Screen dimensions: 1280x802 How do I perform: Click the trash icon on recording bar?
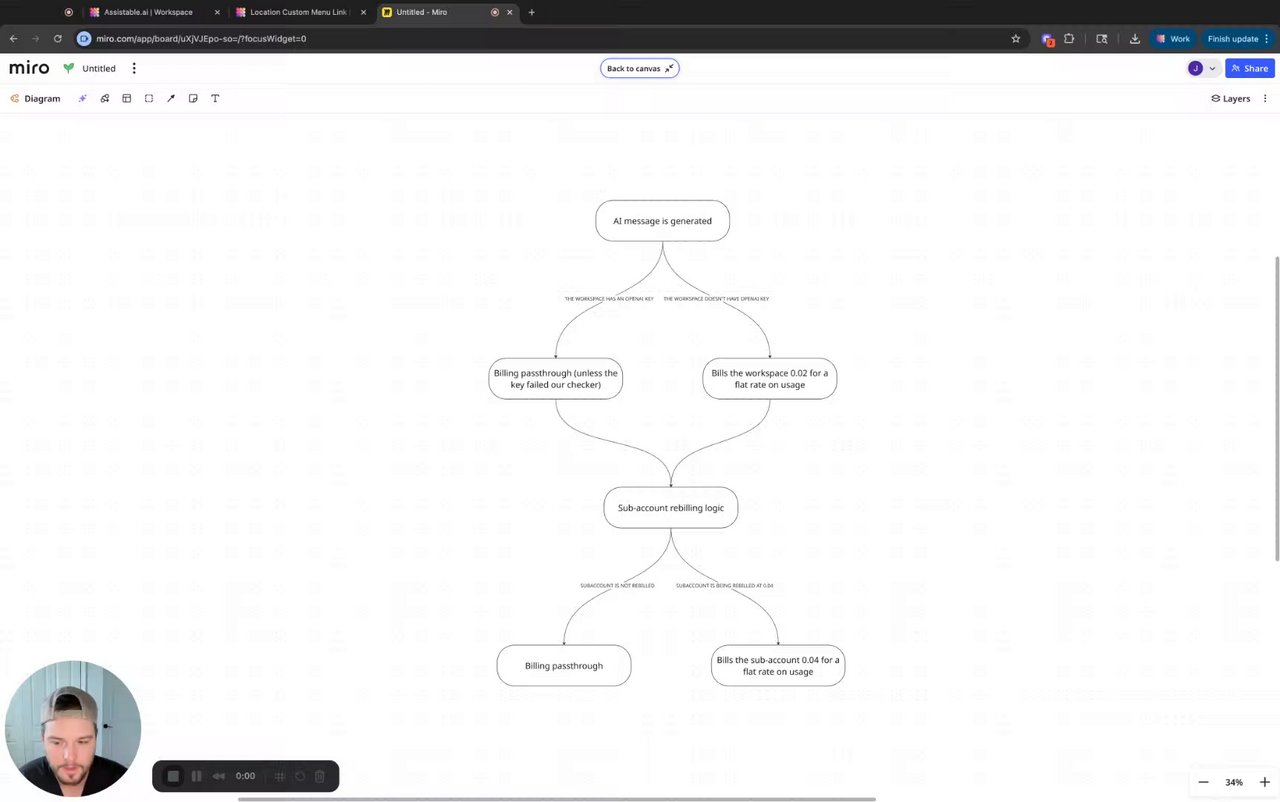(320, 776)
